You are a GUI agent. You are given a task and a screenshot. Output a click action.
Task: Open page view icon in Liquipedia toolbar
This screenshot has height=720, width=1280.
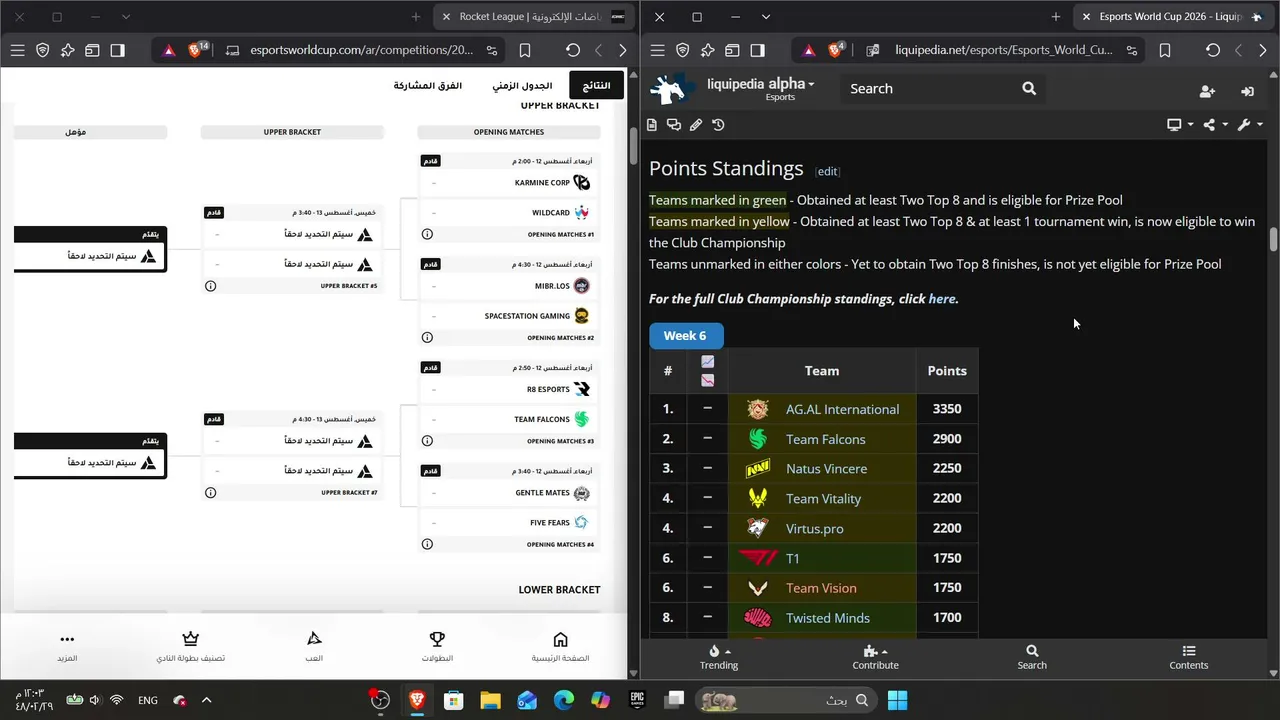652,125
